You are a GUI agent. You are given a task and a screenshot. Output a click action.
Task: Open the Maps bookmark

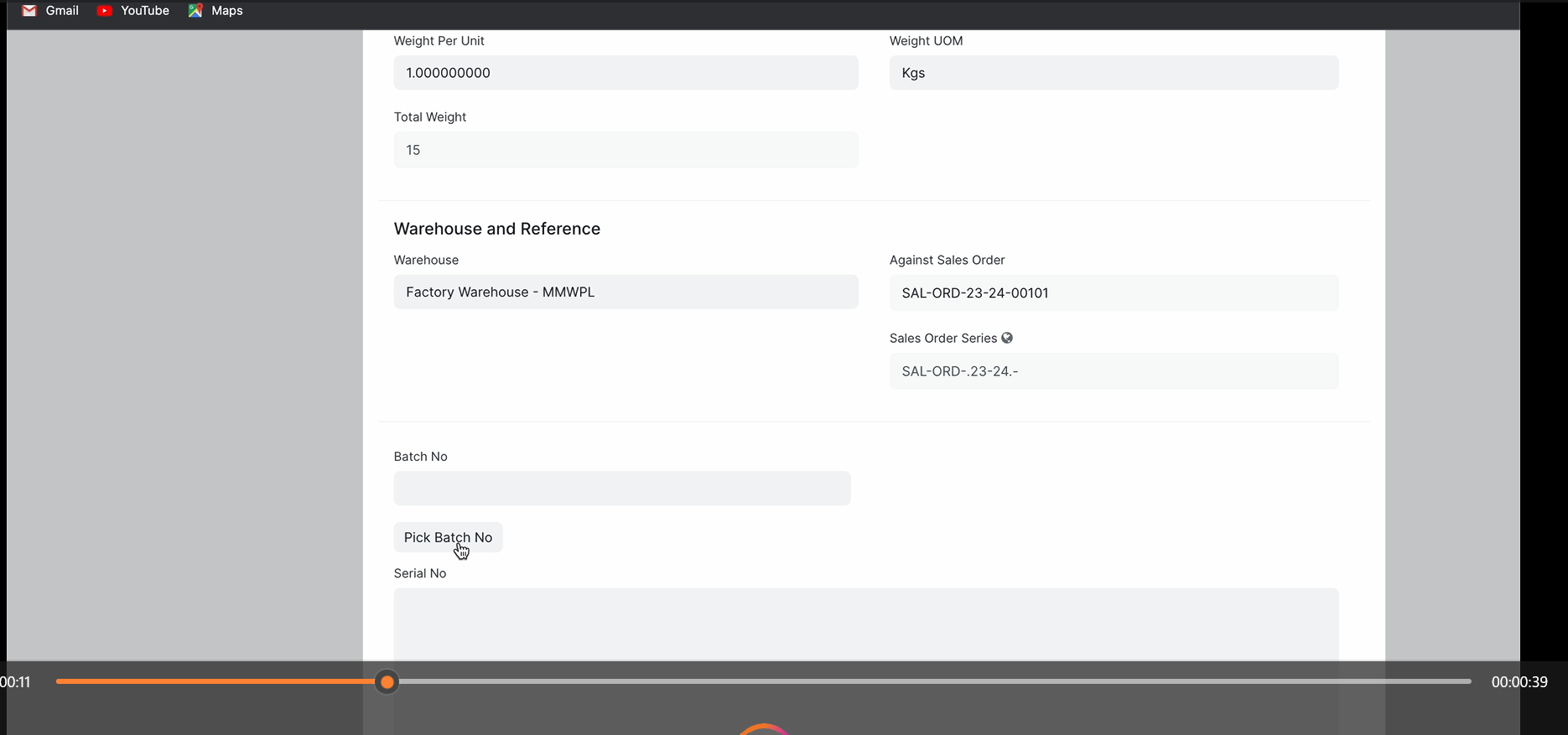[x=215, y=11]
